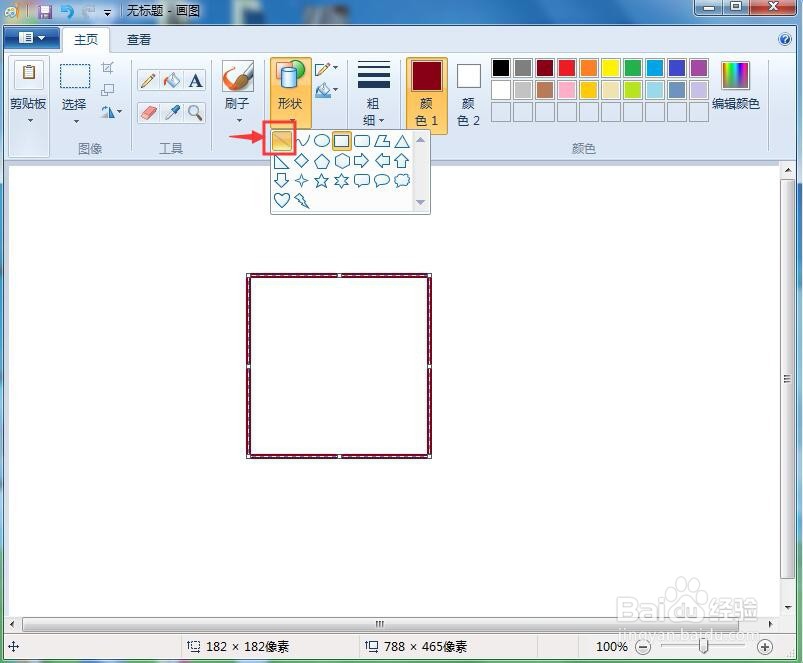Viewport: 803px width, 663px height.
Task: Open Customize Quick Access Toolbar arrow
Action: point(107,12)
